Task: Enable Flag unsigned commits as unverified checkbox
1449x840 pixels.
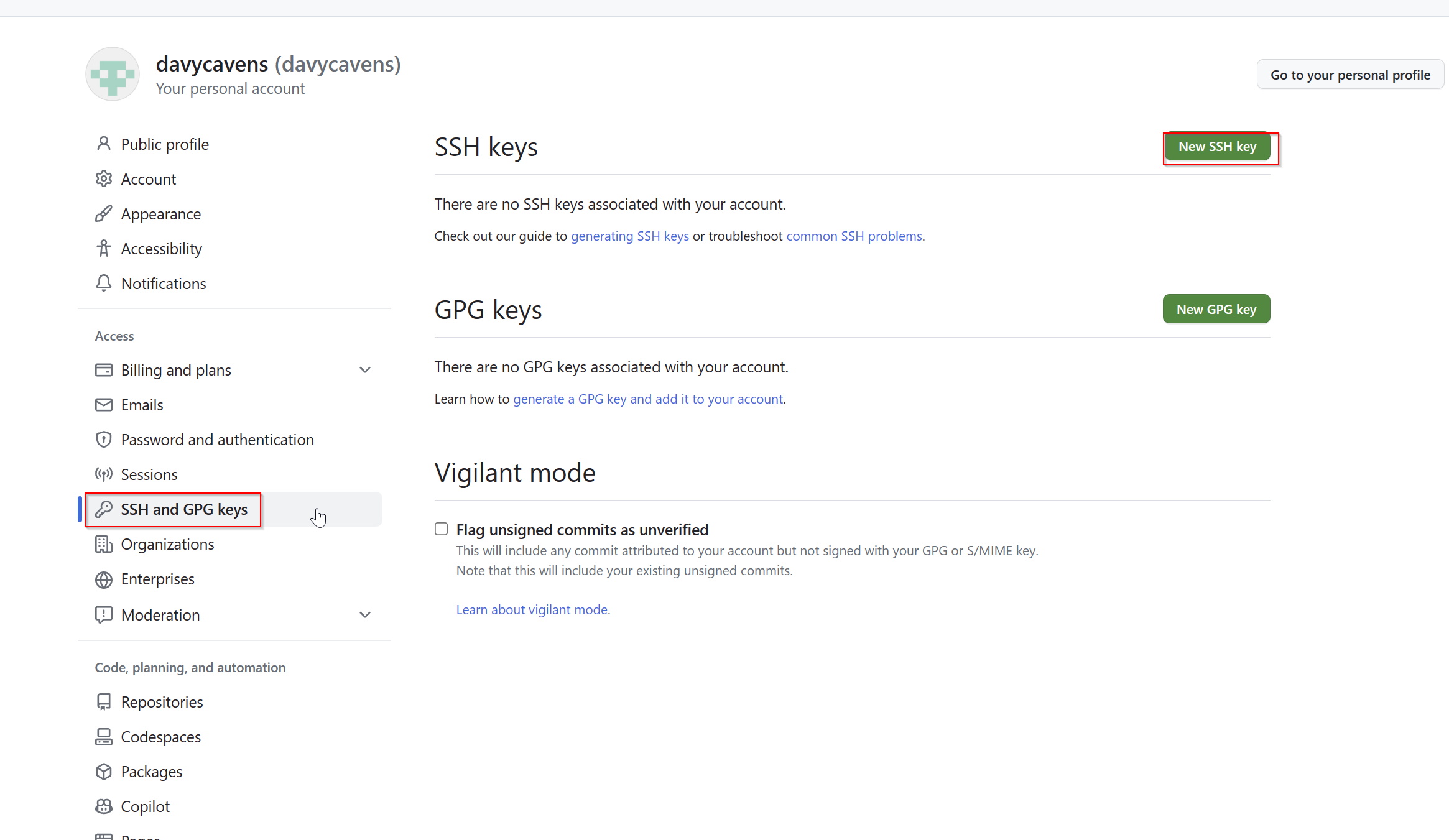Action: point(442,529)
